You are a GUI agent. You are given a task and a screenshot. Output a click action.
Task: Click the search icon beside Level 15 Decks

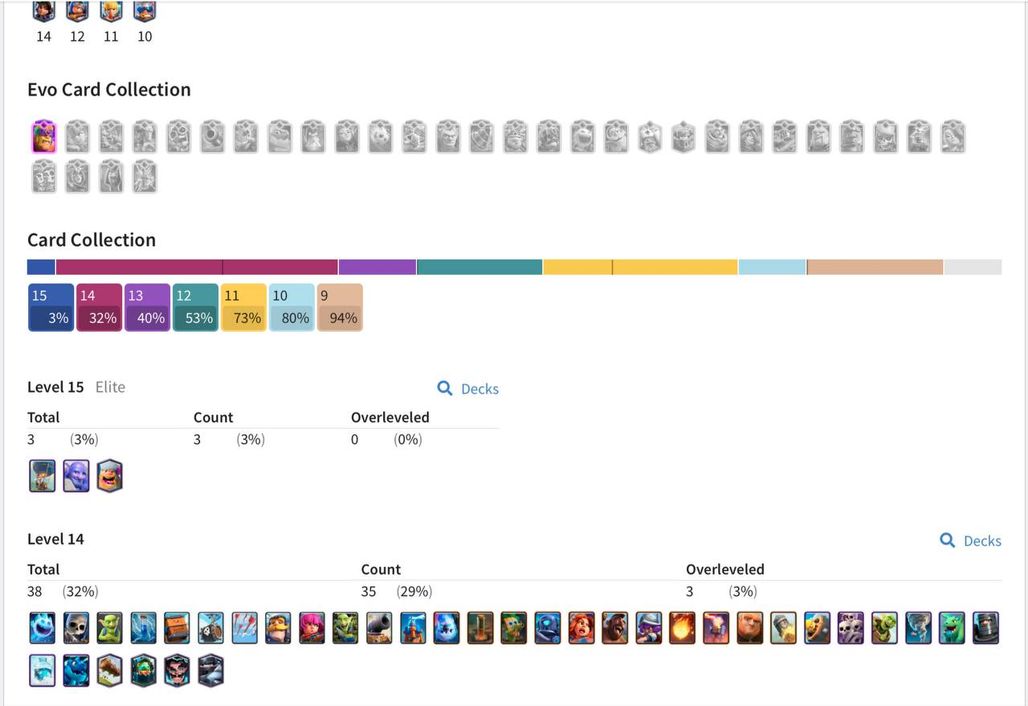click(x=445, y=388)
